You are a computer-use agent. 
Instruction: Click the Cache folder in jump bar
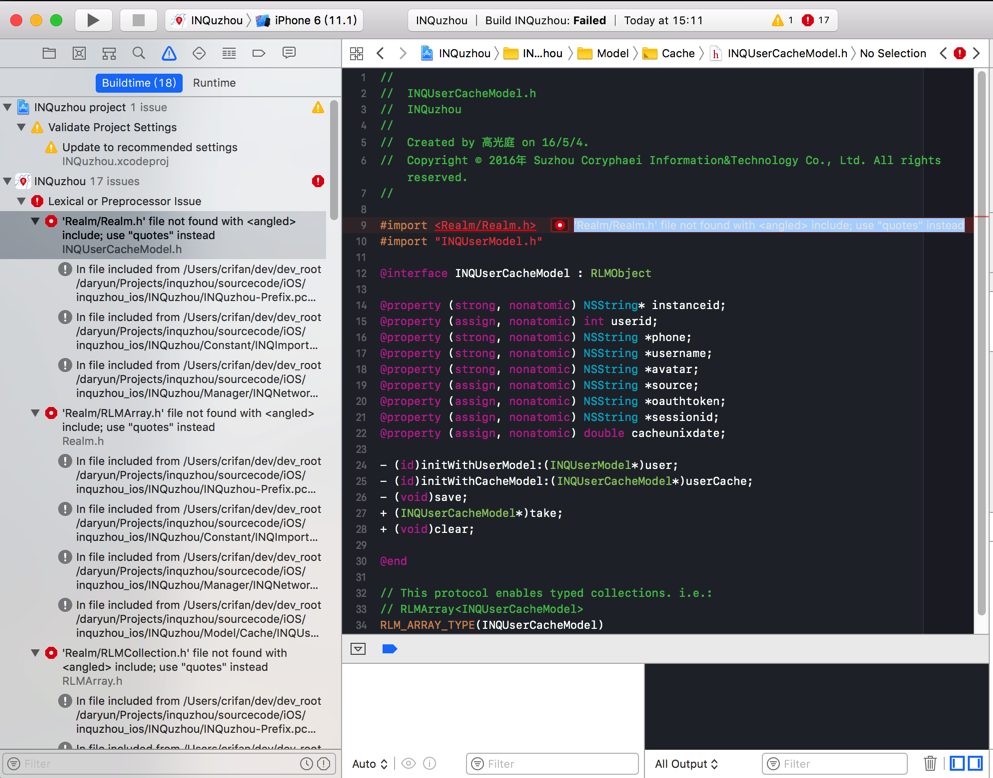click(x=669, y=54)
